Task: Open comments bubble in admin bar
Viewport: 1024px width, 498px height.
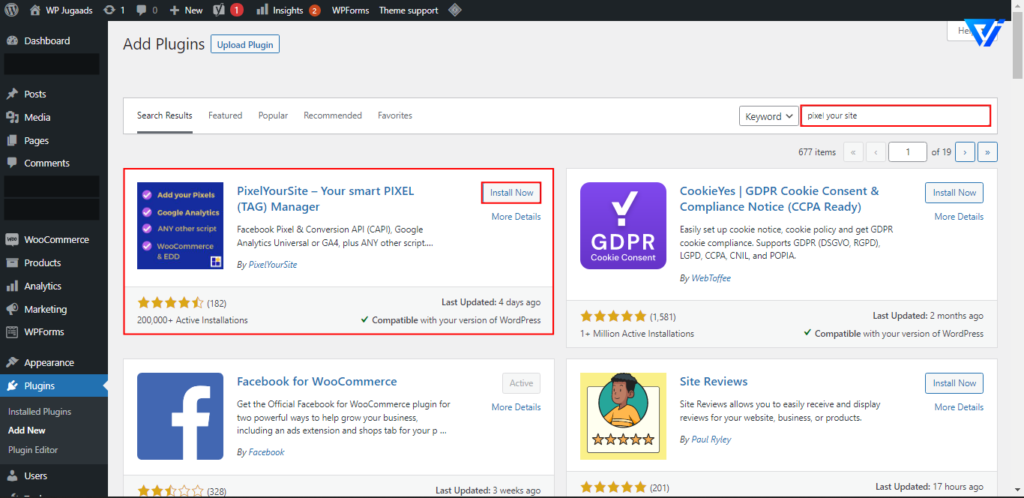Action: (x=147, y=10)
